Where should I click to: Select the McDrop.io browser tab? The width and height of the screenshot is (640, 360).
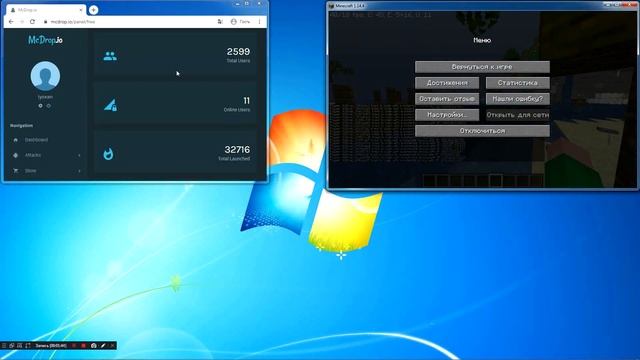click(46, 10)
